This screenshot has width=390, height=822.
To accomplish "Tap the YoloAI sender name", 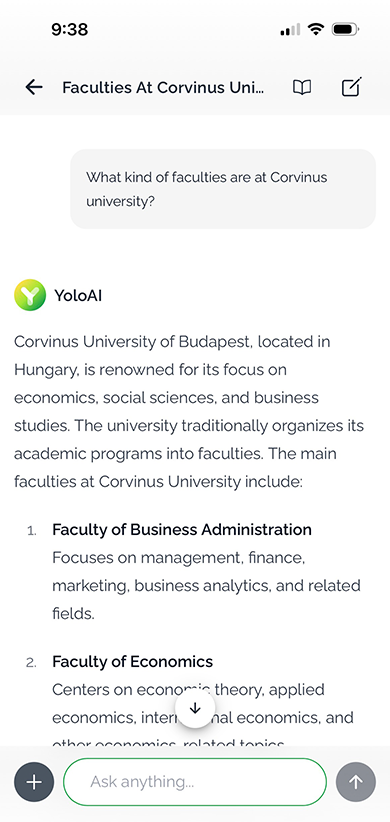I will [78, 296].
